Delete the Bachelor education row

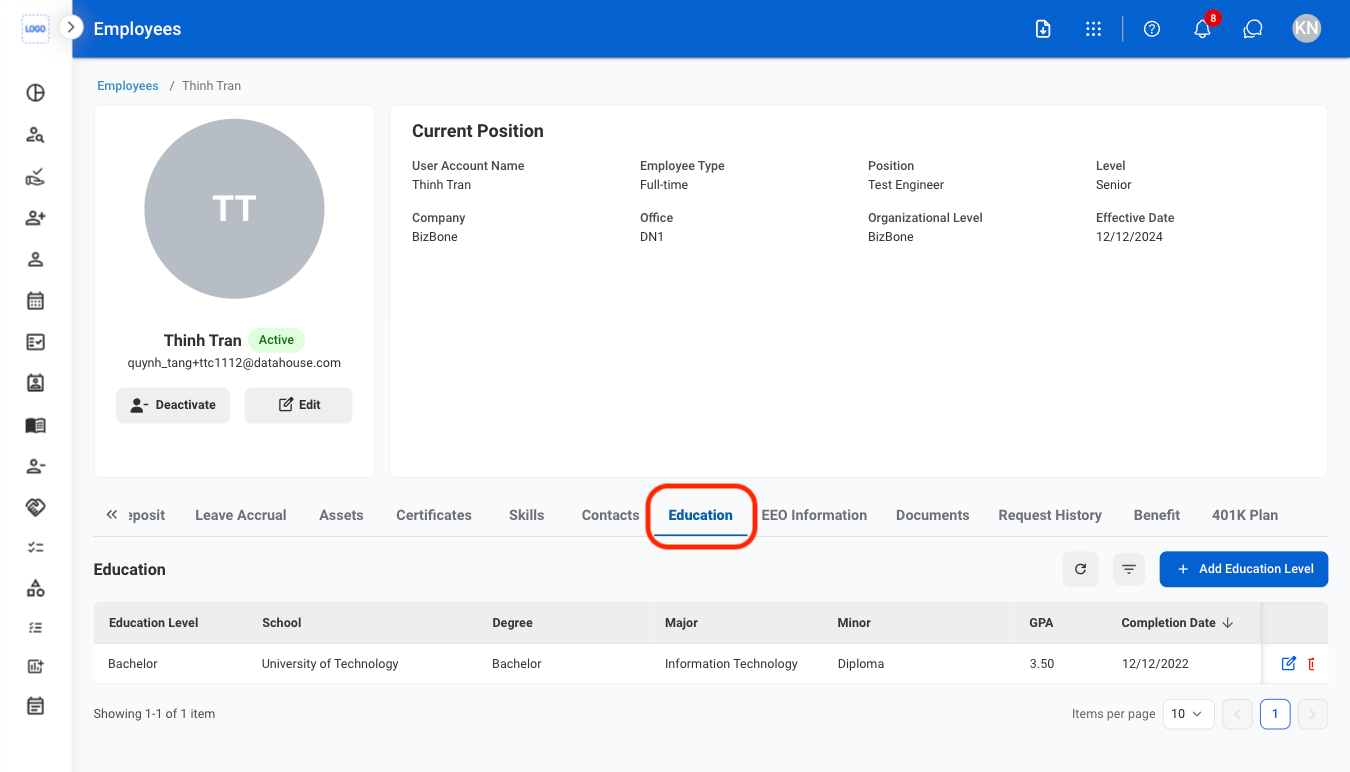click(1312, 663)
